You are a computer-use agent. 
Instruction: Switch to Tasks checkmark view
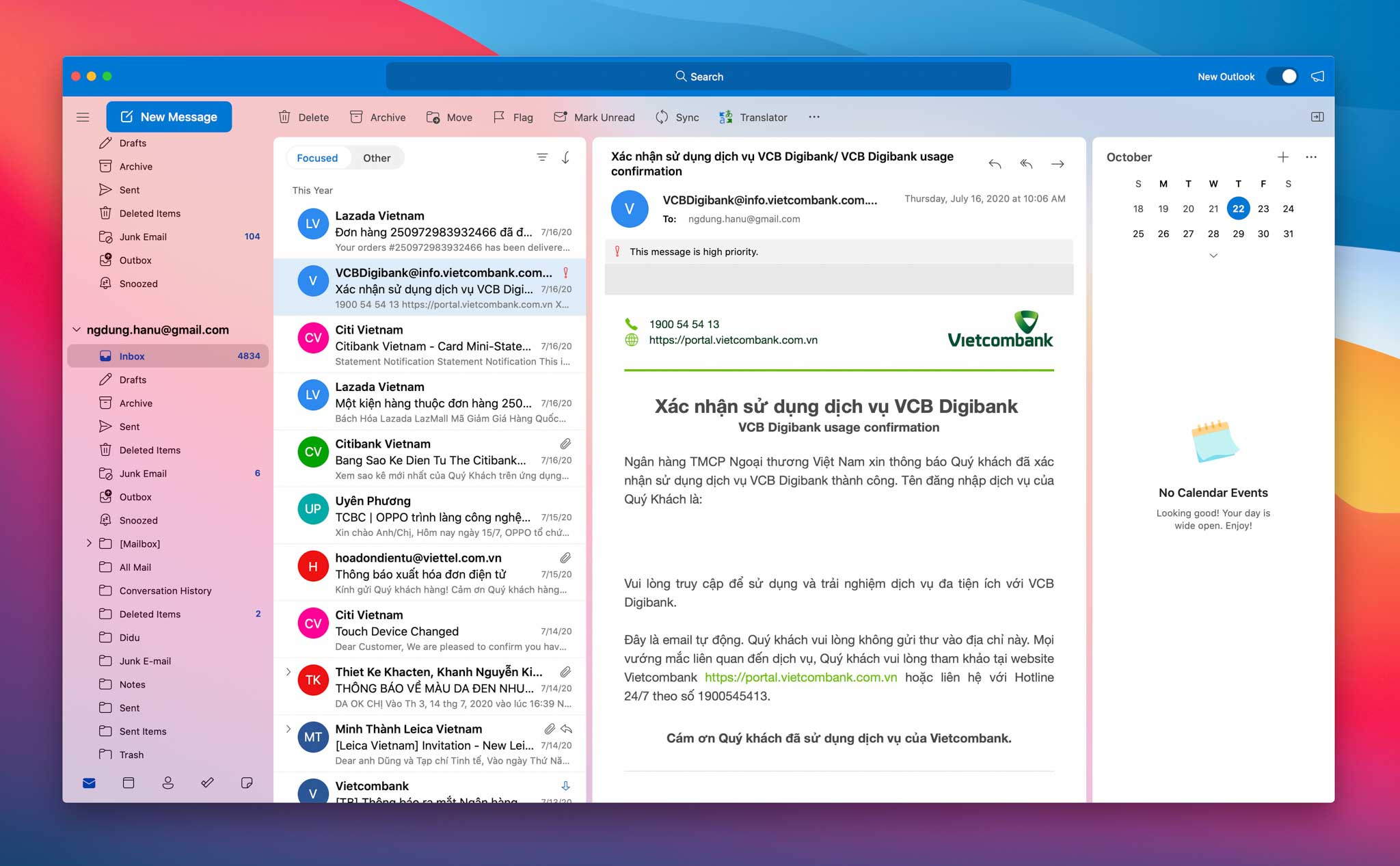coord(207,783)
